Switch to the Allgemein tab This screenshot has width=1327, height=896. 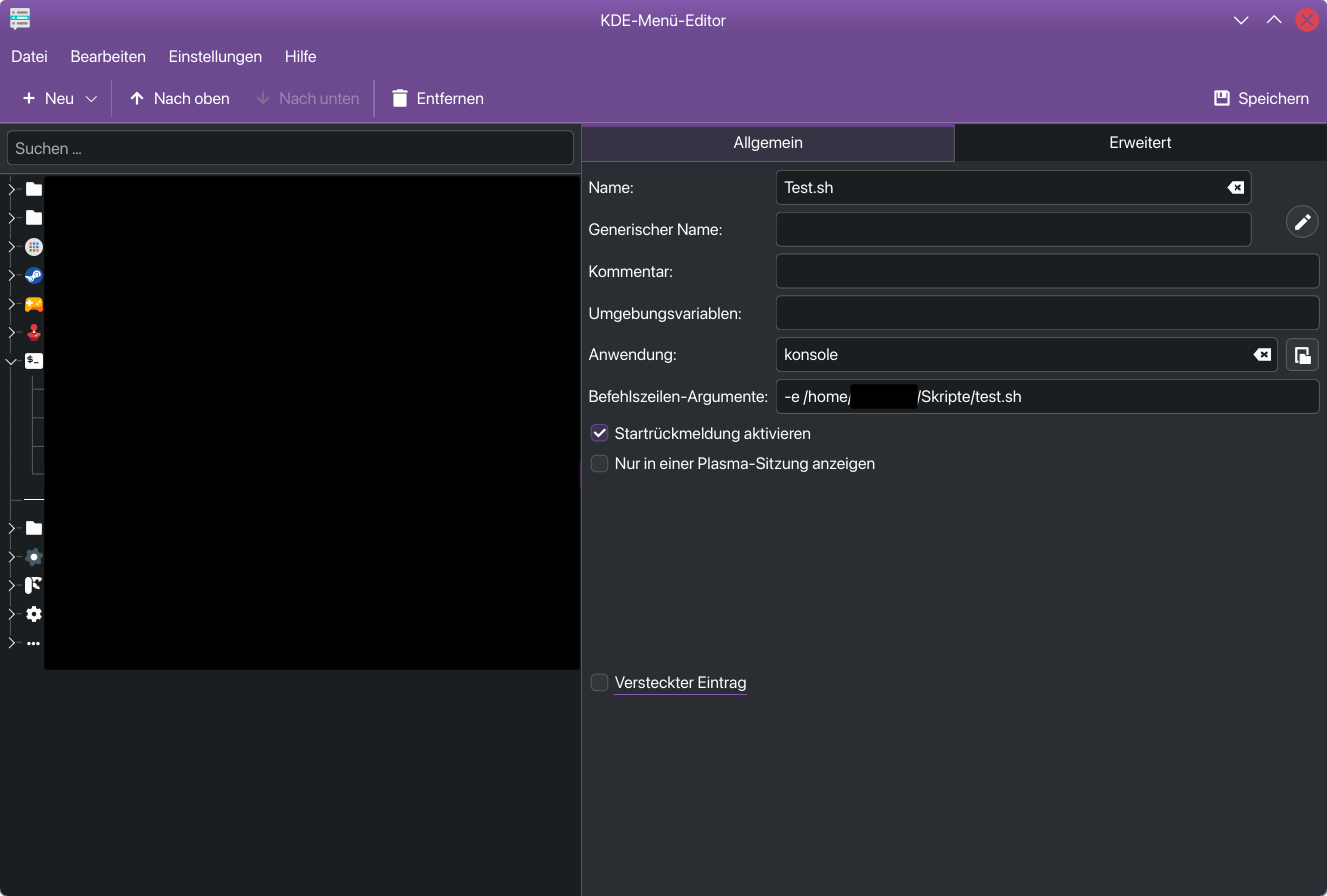click(x=768, y=142)
